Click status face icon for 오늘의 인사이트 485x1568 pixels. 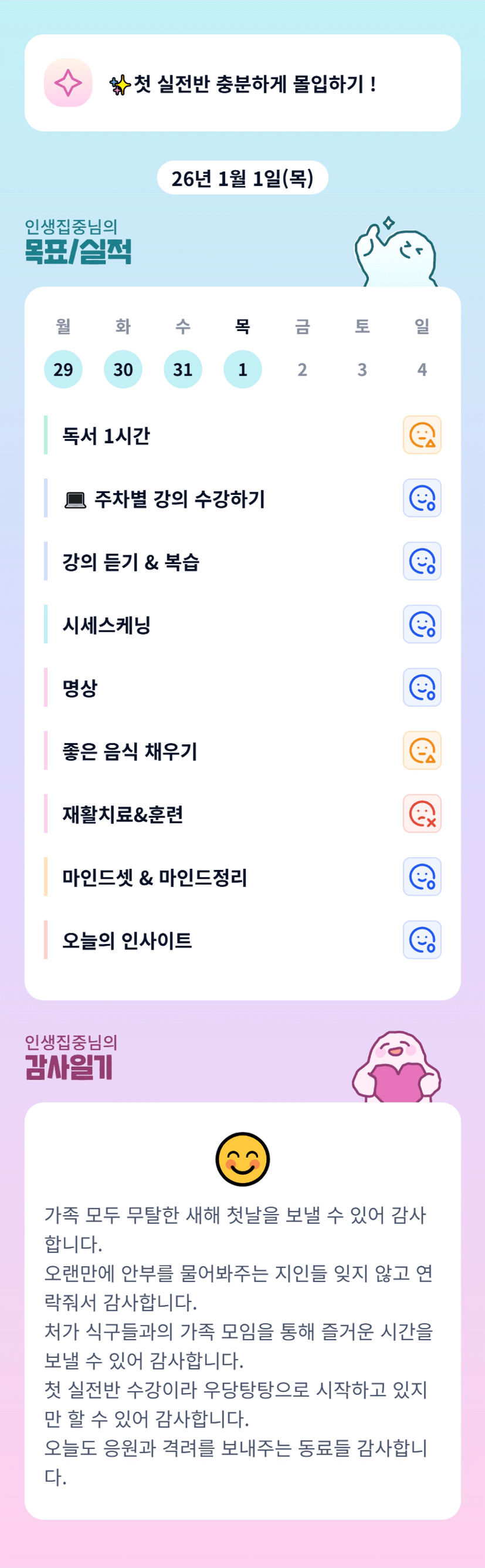[422, 940]
